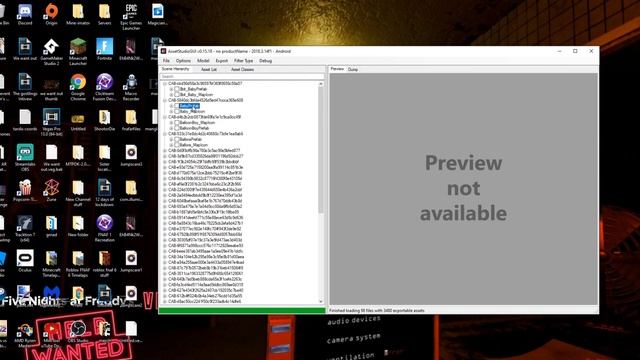Minimize the AssetStudioGUI window
Image resolution: width=640 pixels, height=360 pixels.
pyautogui.click(x=559, y=51)
